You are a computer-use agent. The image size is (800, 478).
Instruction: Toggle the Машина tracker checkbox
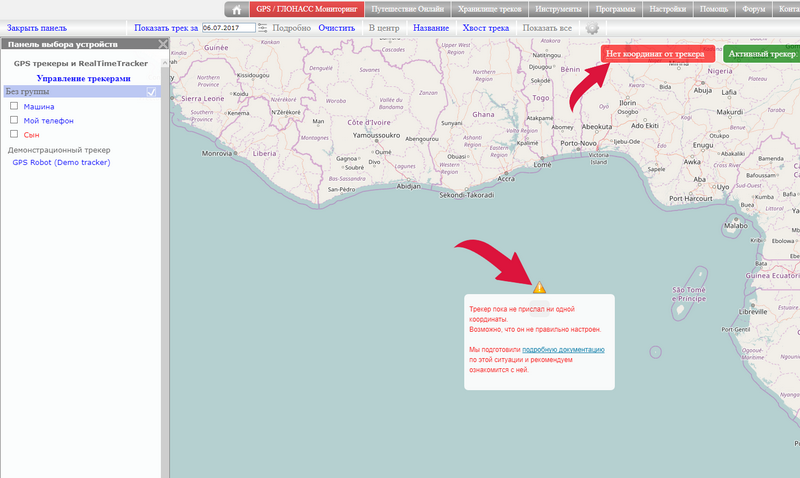(14, 105)
